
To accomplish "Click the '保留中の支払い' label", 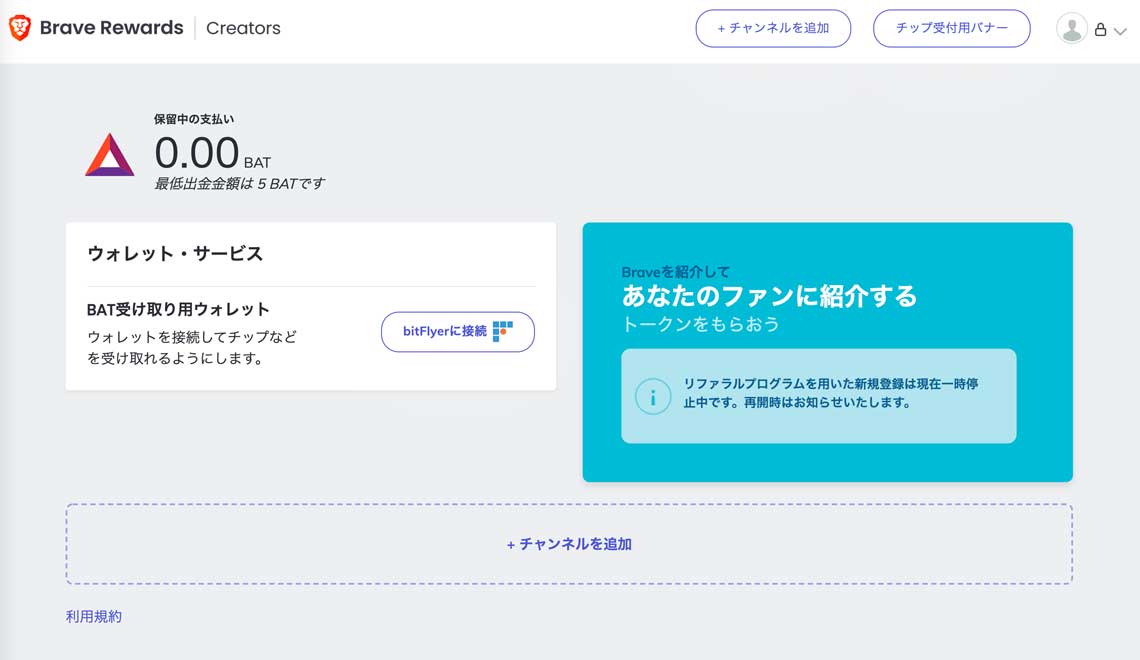I will pos(194,119).
